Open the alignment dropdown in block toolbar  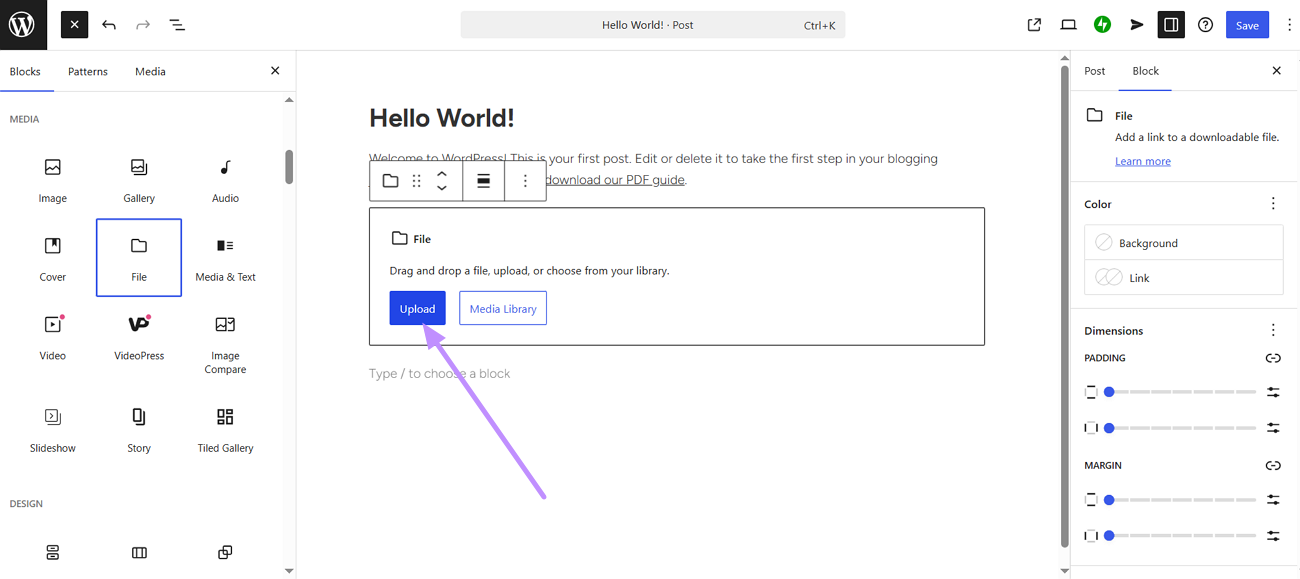click(483, 180)
